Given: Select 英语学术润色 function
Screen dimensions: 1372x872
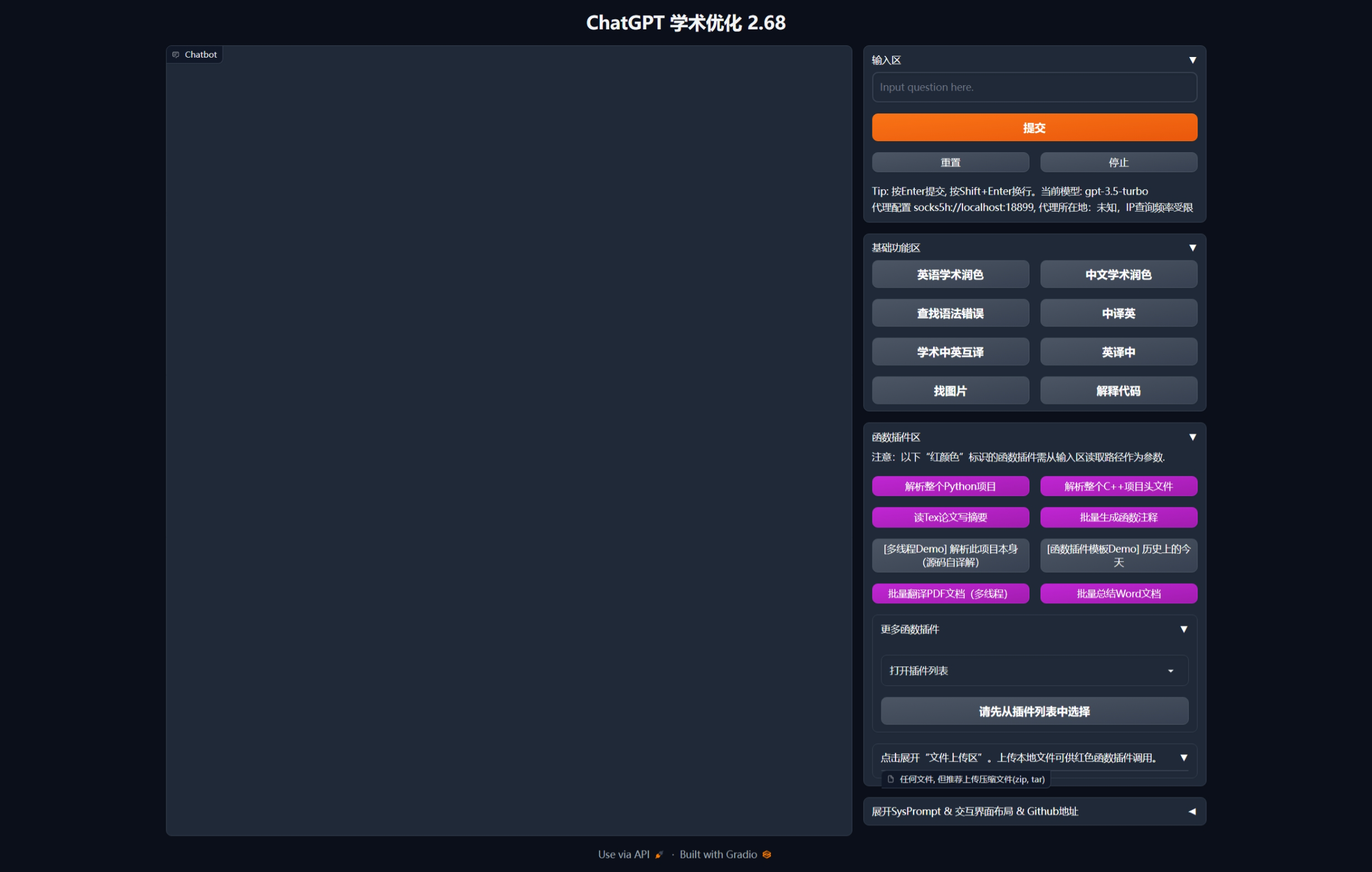Looking at the screenshot, I should pos(950,274).
